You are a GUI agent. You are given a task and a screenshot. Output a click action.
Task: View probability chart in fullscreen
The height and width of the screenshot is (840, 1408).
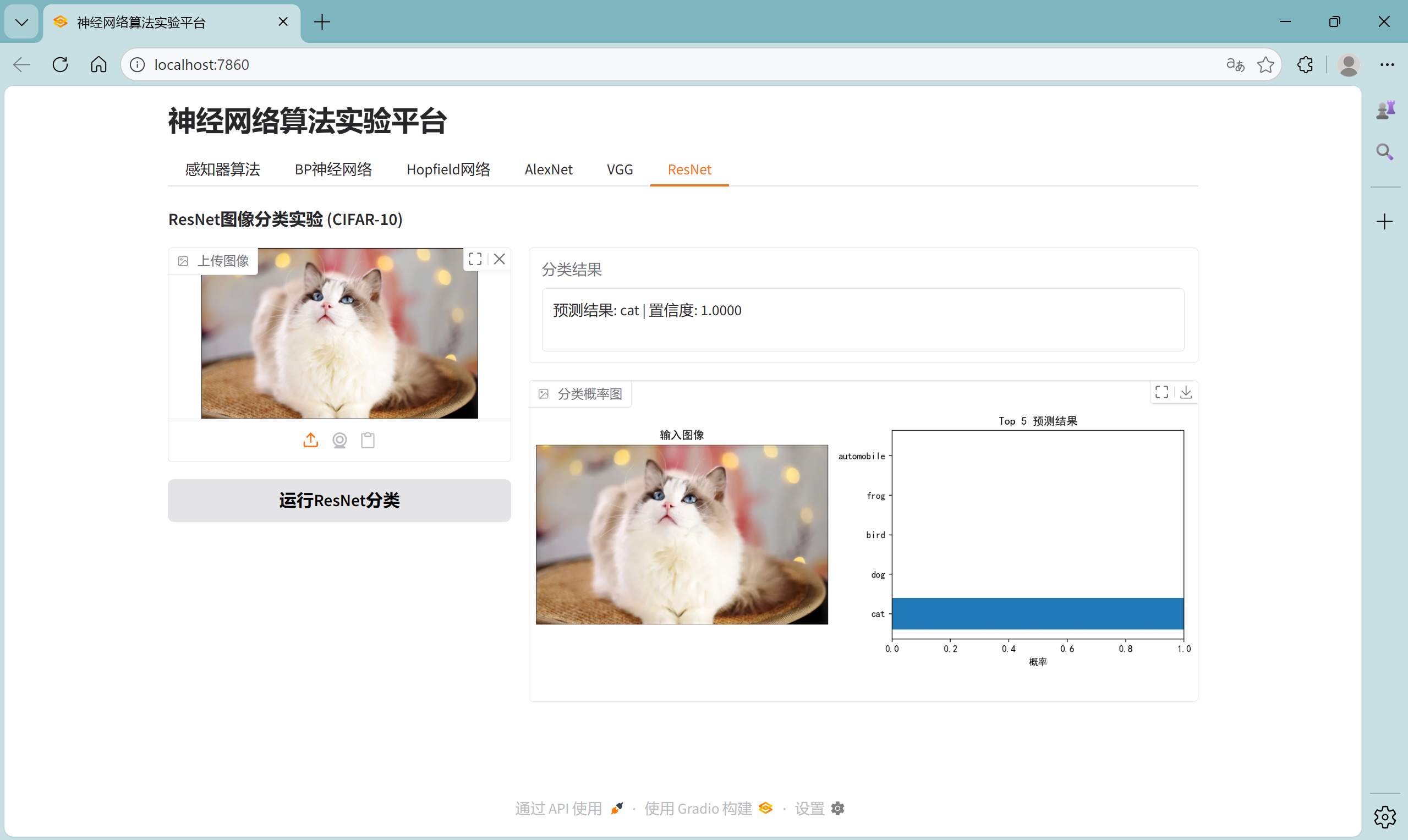1162,392
